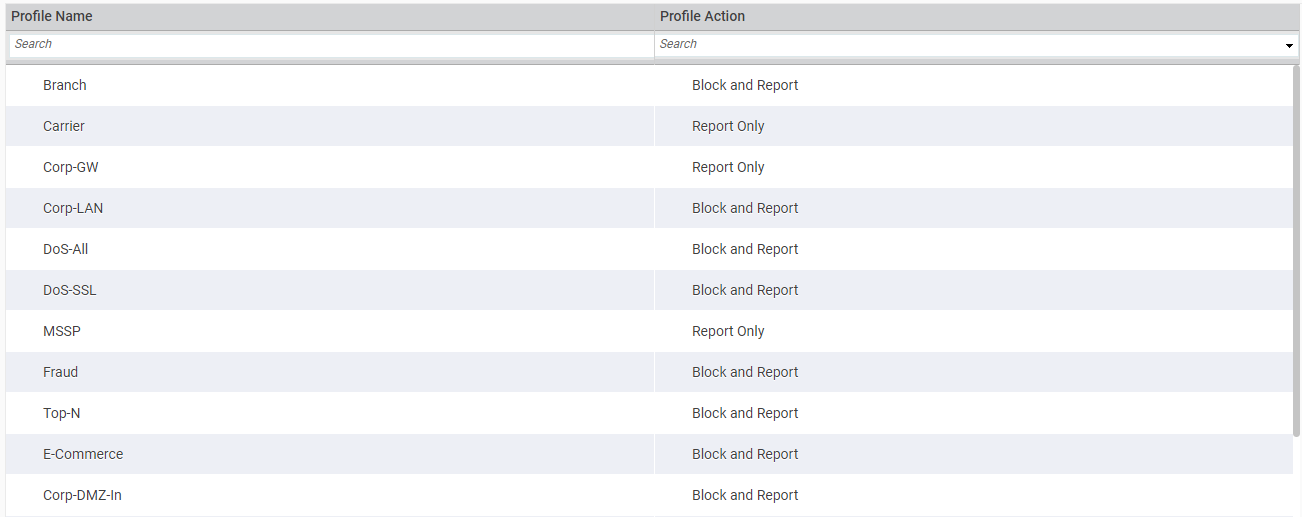This screenshot has width=1302, height=517.
Task: Select the Fraud profile
Action: coord(61,372)
